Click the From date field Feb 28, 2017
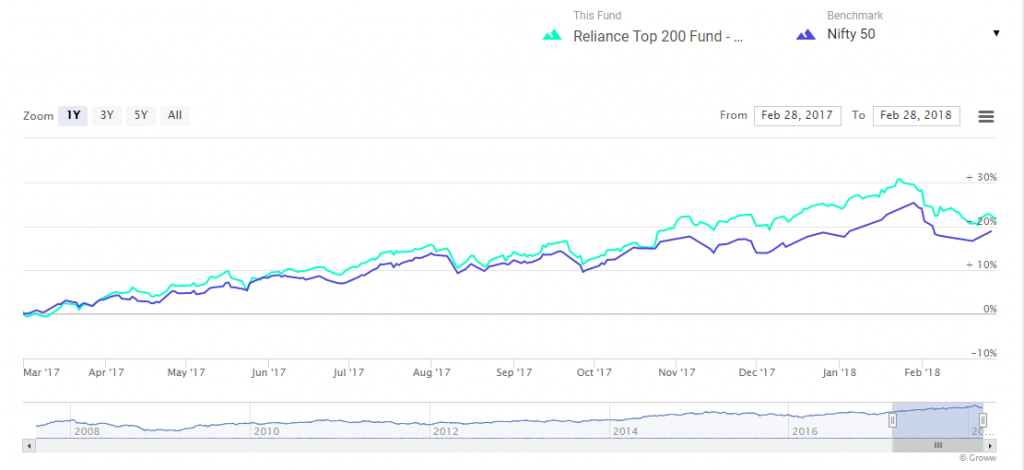 click(x=797, y=116)
